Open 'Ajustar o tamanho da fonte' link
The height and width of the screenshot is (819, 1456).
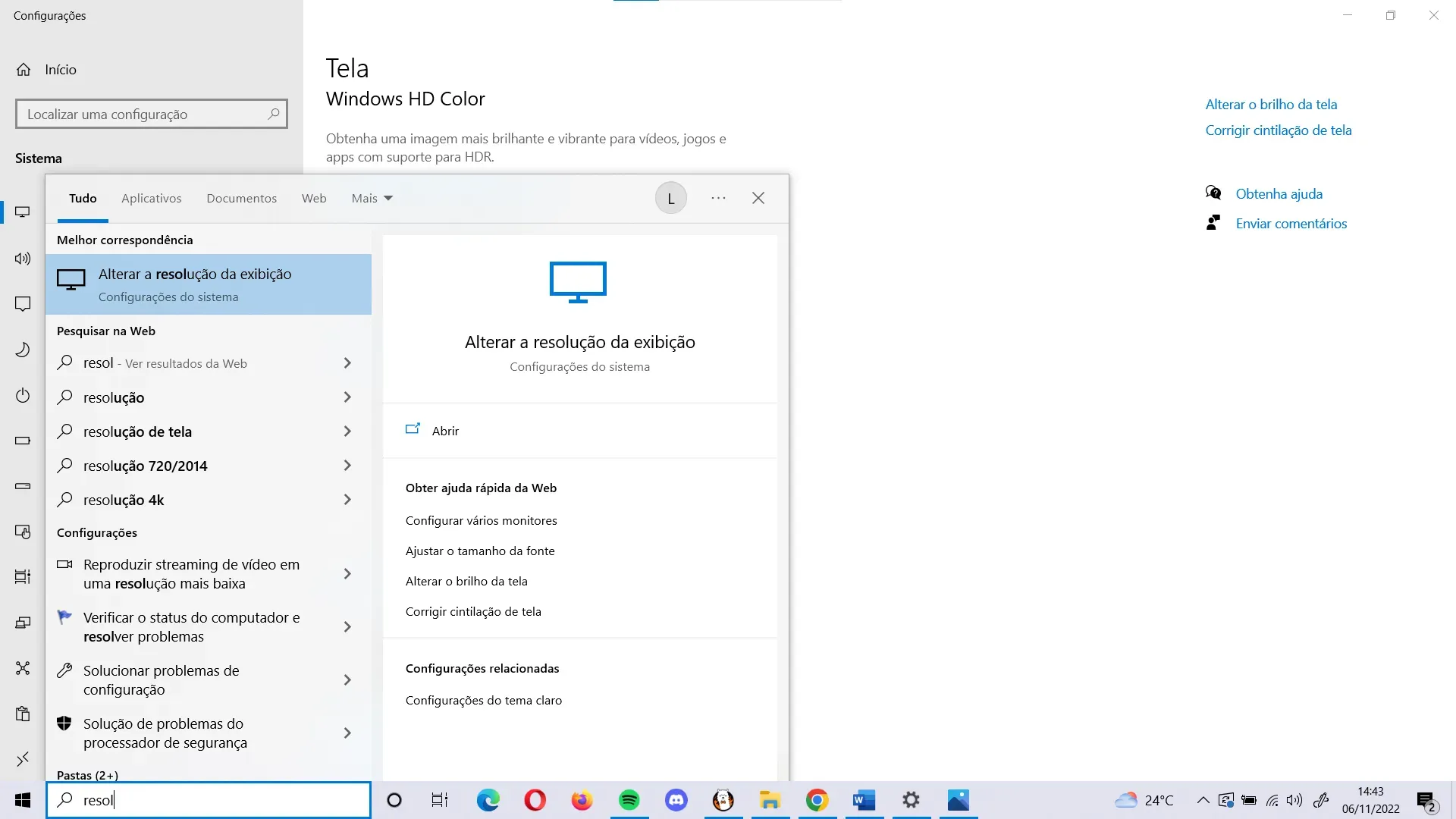(480, 551)
